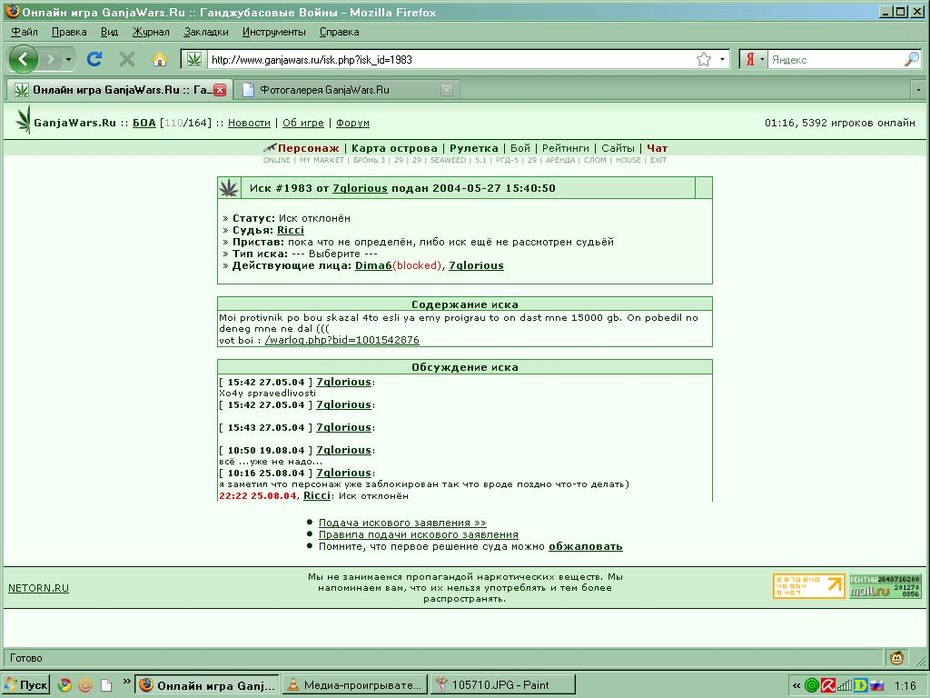The width and height of the screenshot is (930, 698).
Task: Click the Chrome icon in the taskbar quick launch
Action: pyautogui.click(x=65, y=685)
